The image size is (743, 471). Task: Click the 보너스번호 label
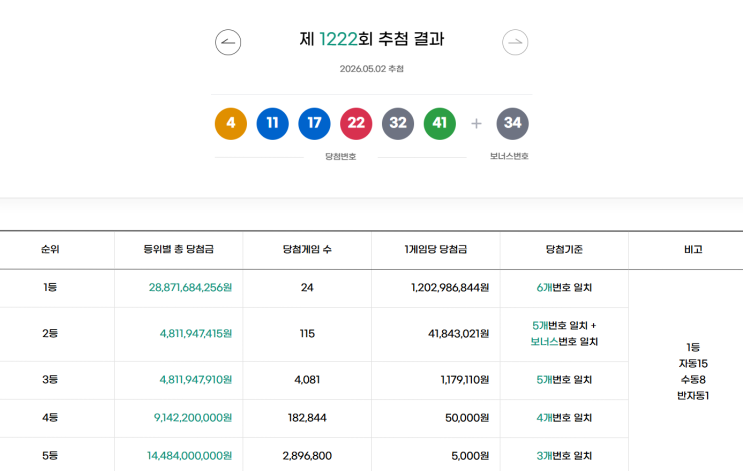509,156
